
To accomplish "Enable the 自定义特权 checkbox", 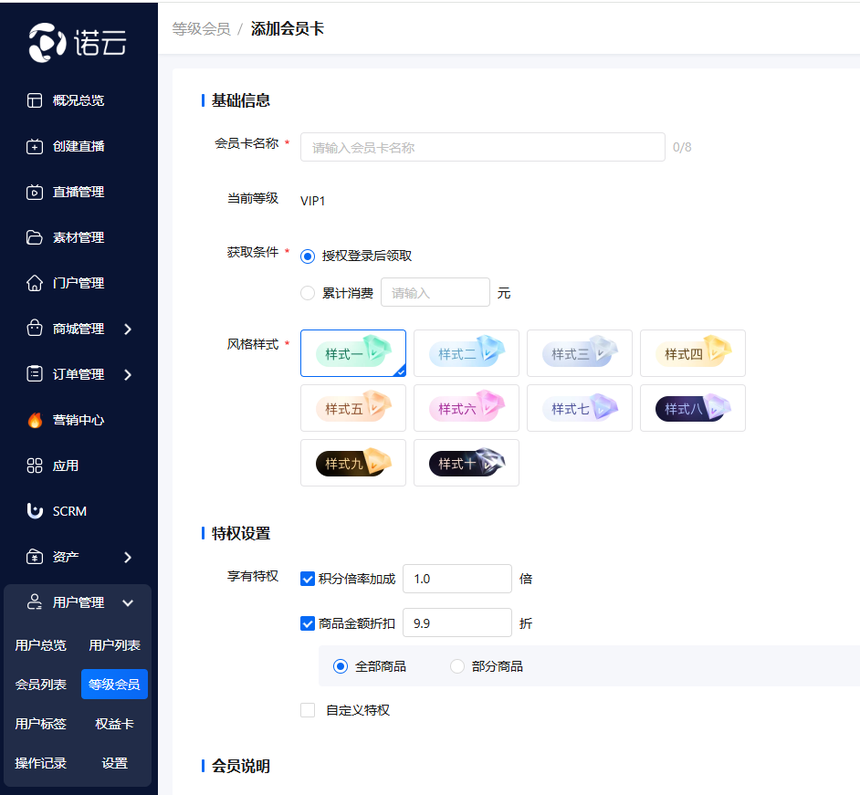I will click(308, 710).
